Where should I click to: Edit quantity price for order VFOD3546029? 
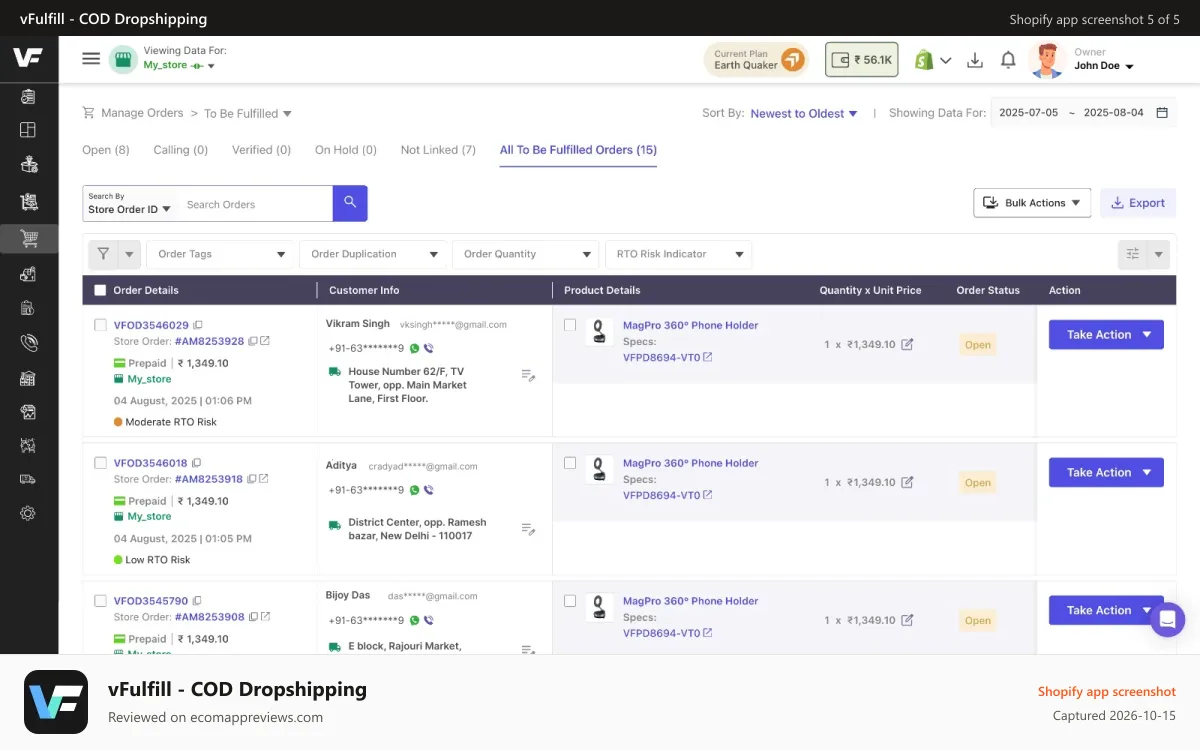[907, 344]
